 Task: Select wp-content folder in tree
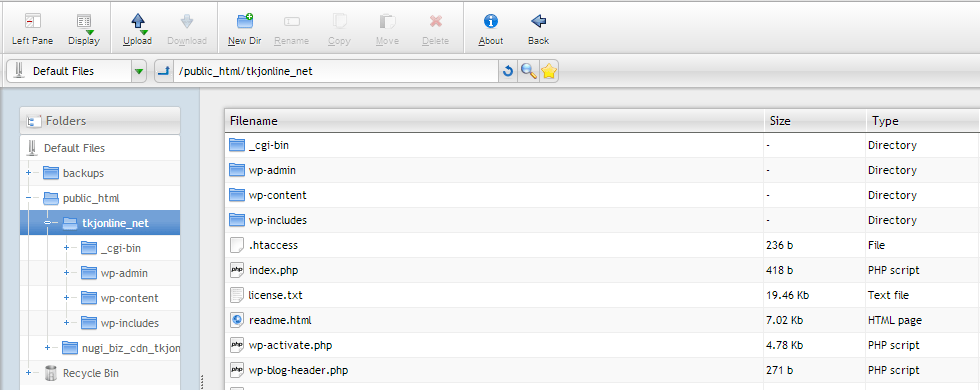pyautogui.click(x=129, y=298)
